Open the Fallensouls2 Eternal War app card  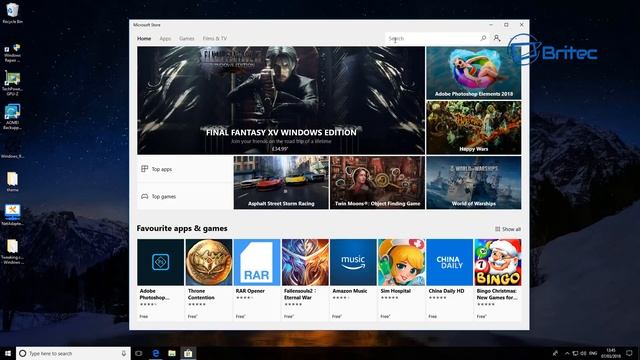pyautogui.click(x=305, y=280)
